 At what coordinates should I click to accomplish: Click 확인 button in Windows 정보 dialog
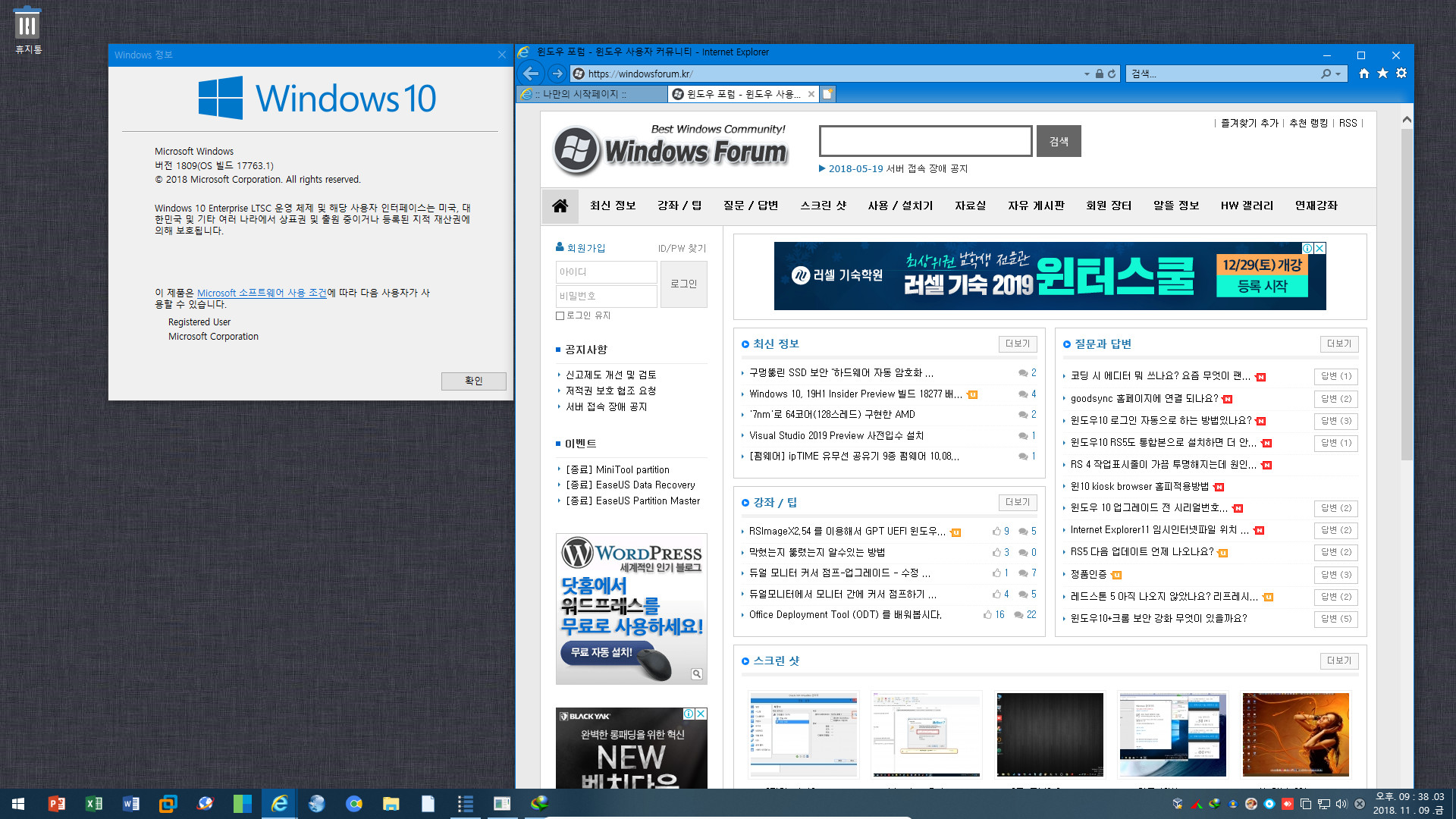point(473,381)
